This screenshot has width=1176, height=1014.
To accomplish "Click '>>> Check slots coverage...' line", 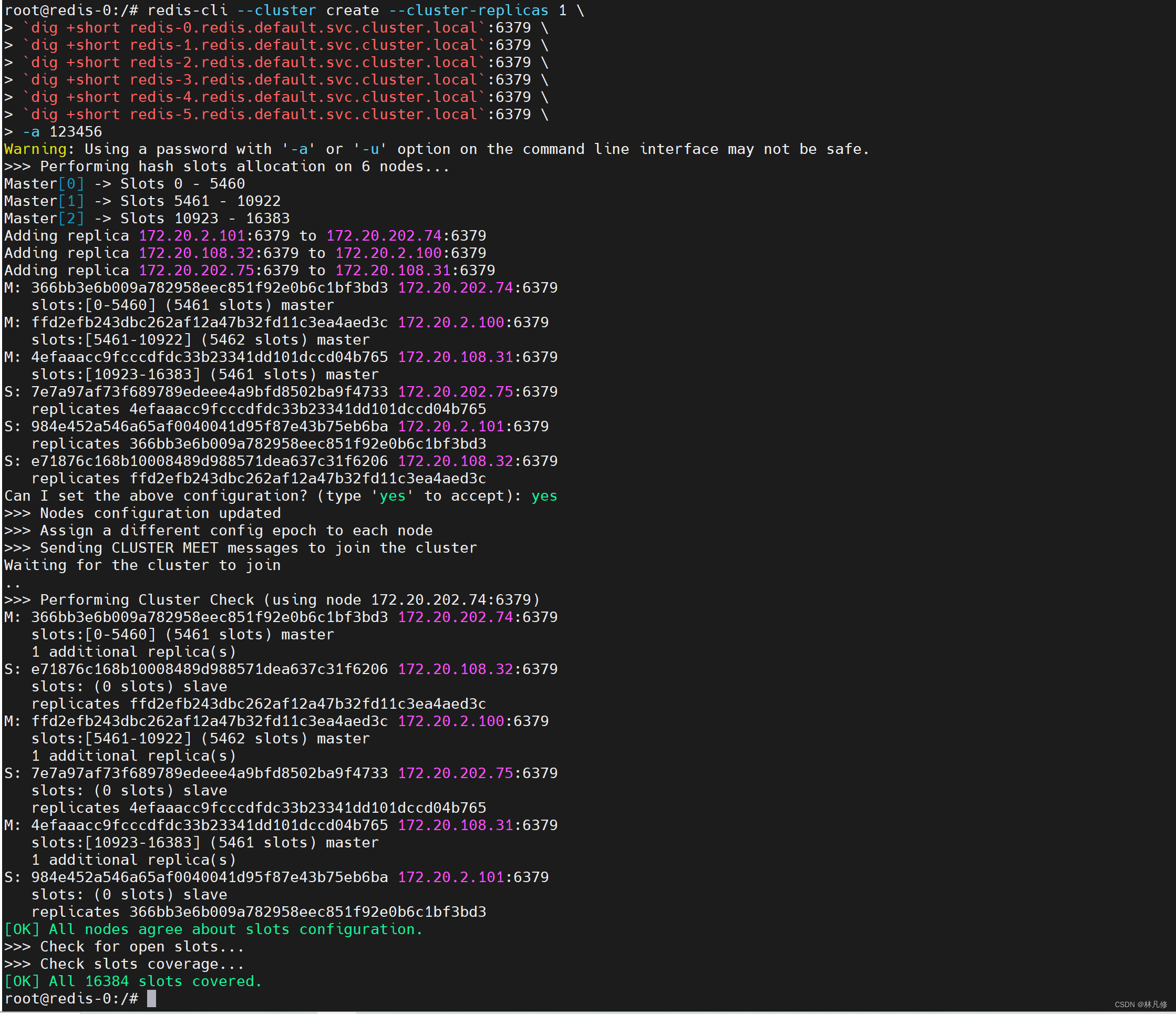I will 125,964.
